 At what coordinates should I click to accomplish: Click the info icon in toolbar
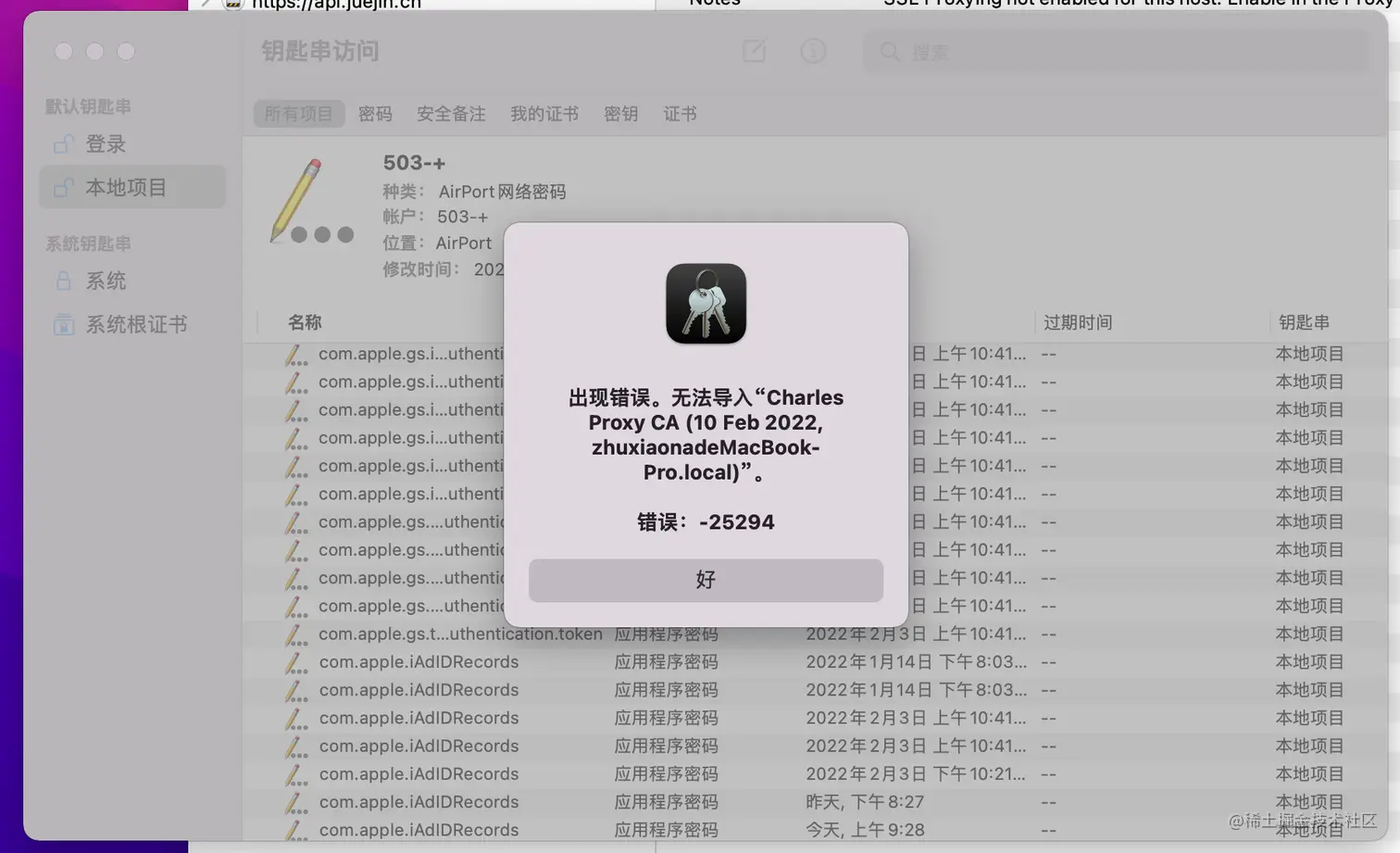813,51
